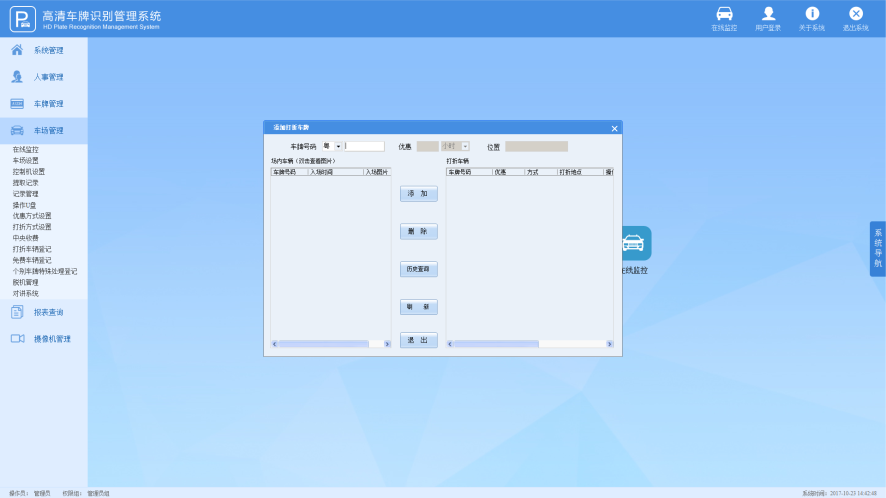Image resolution: width=886 pixels, height=498 pixels.
Task: Click the 退出系统 exit icon
Action: pyautogui.click(x=855, y=14)
